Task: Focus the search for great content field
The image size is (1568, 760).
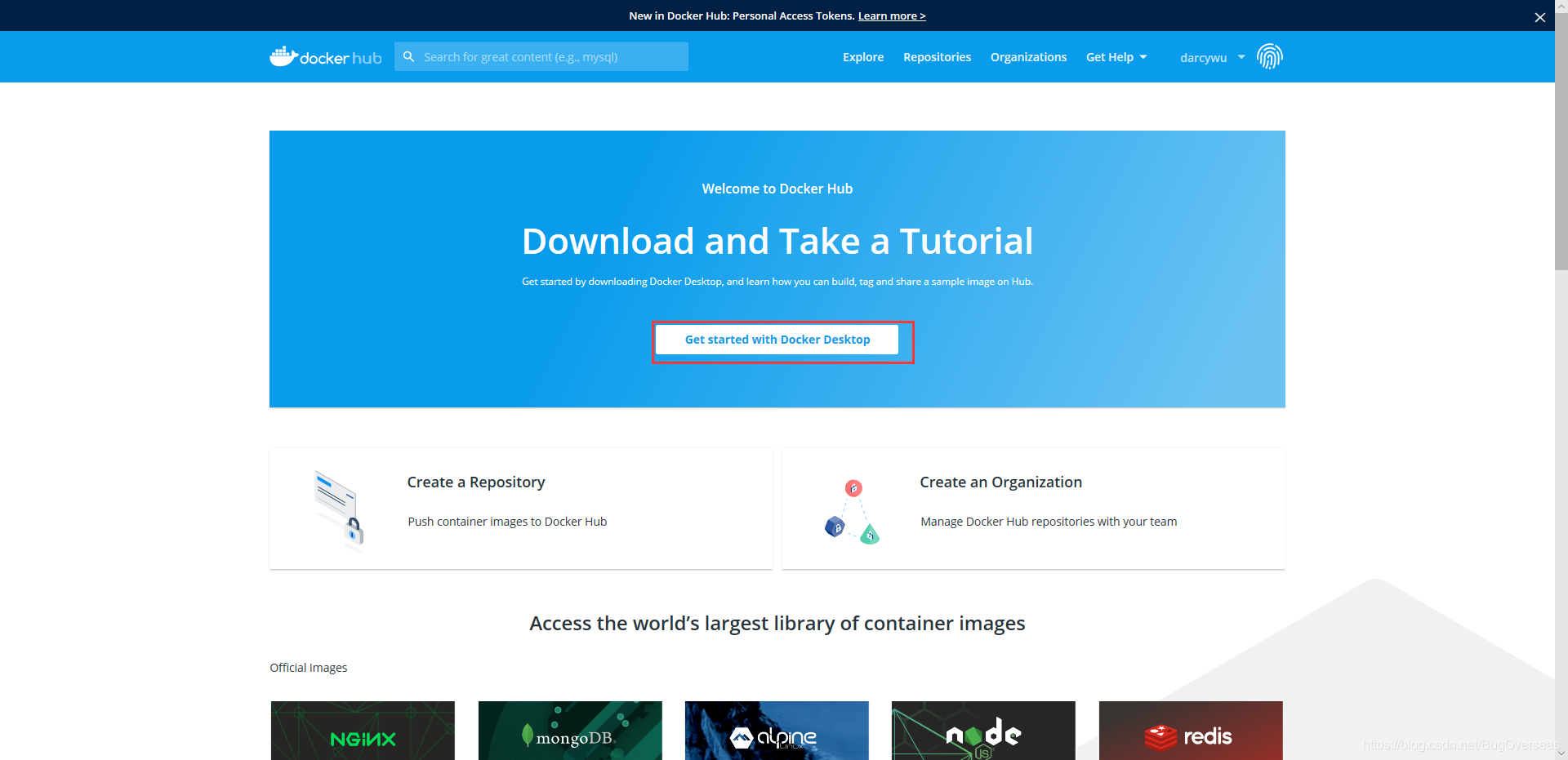Action: [541, 56]
